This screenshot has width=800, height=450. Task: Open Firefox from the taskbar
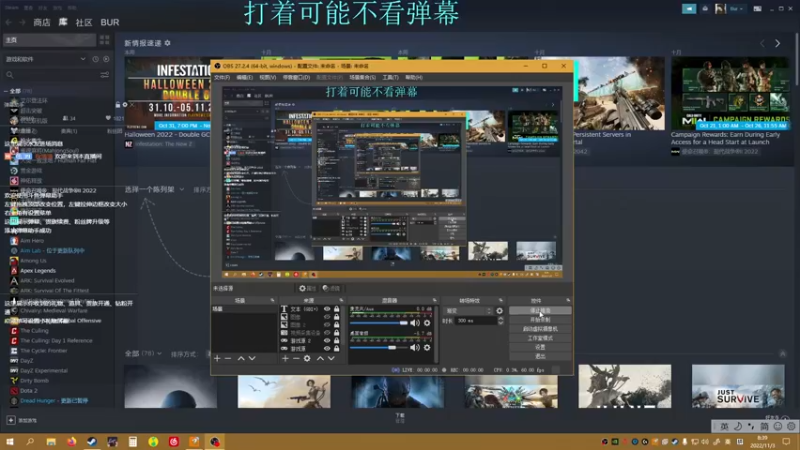pos(71,442)
